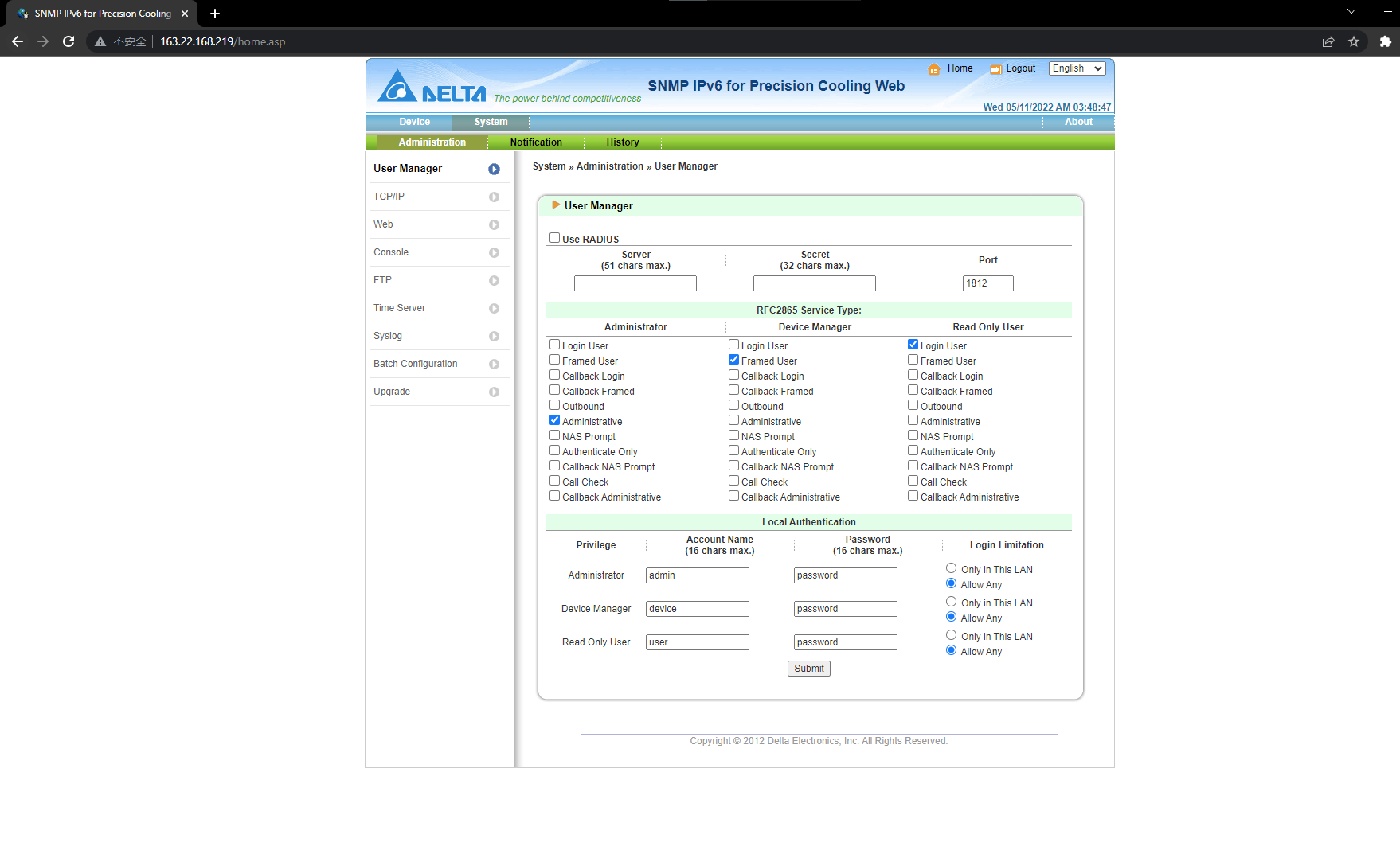Switch to History sub-tab
This screenshot has height=858, width=1400.
coord(623,142)
